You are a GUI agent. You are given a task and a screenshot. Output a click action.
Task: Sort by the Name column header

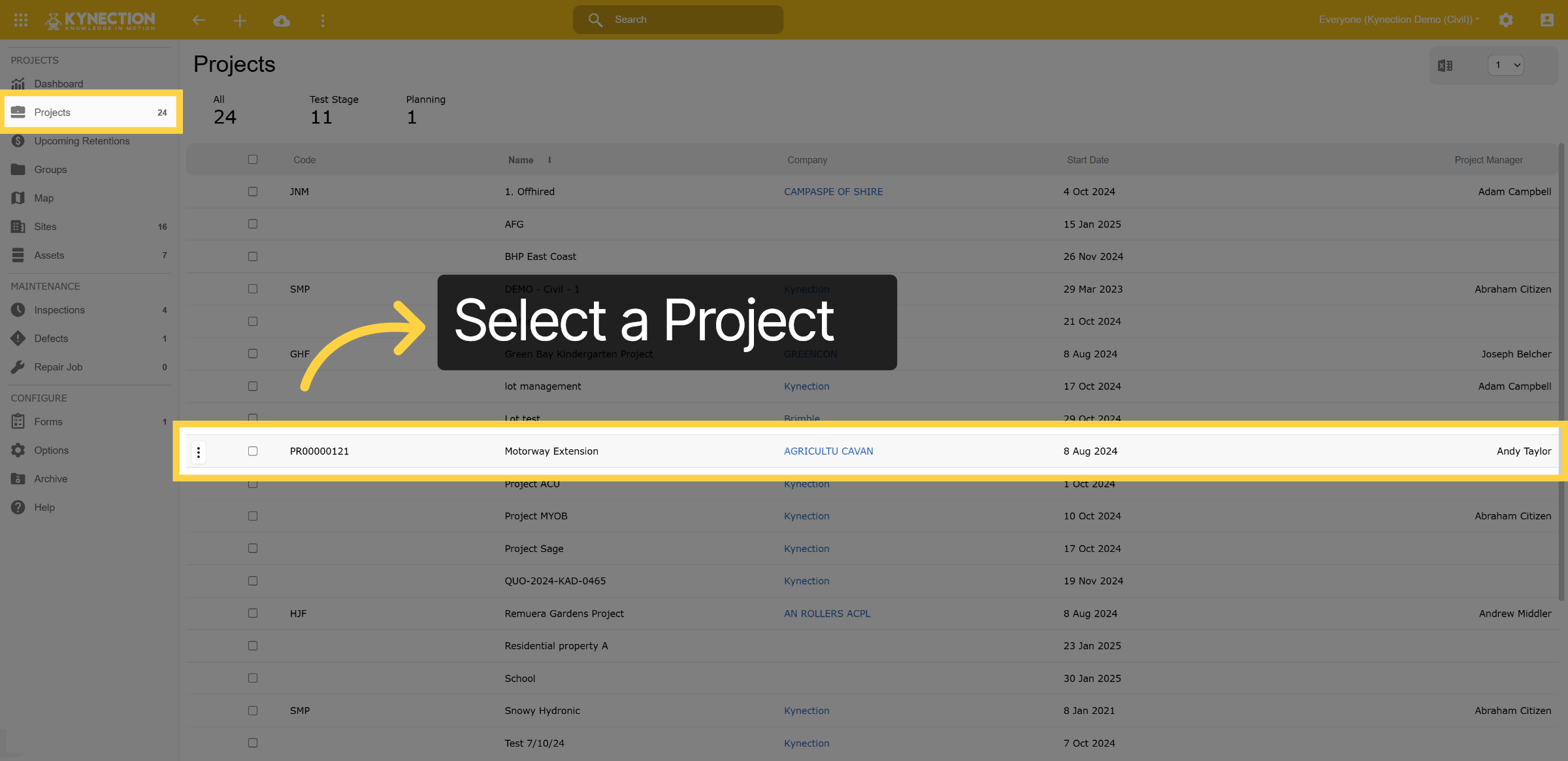(521, 160)
